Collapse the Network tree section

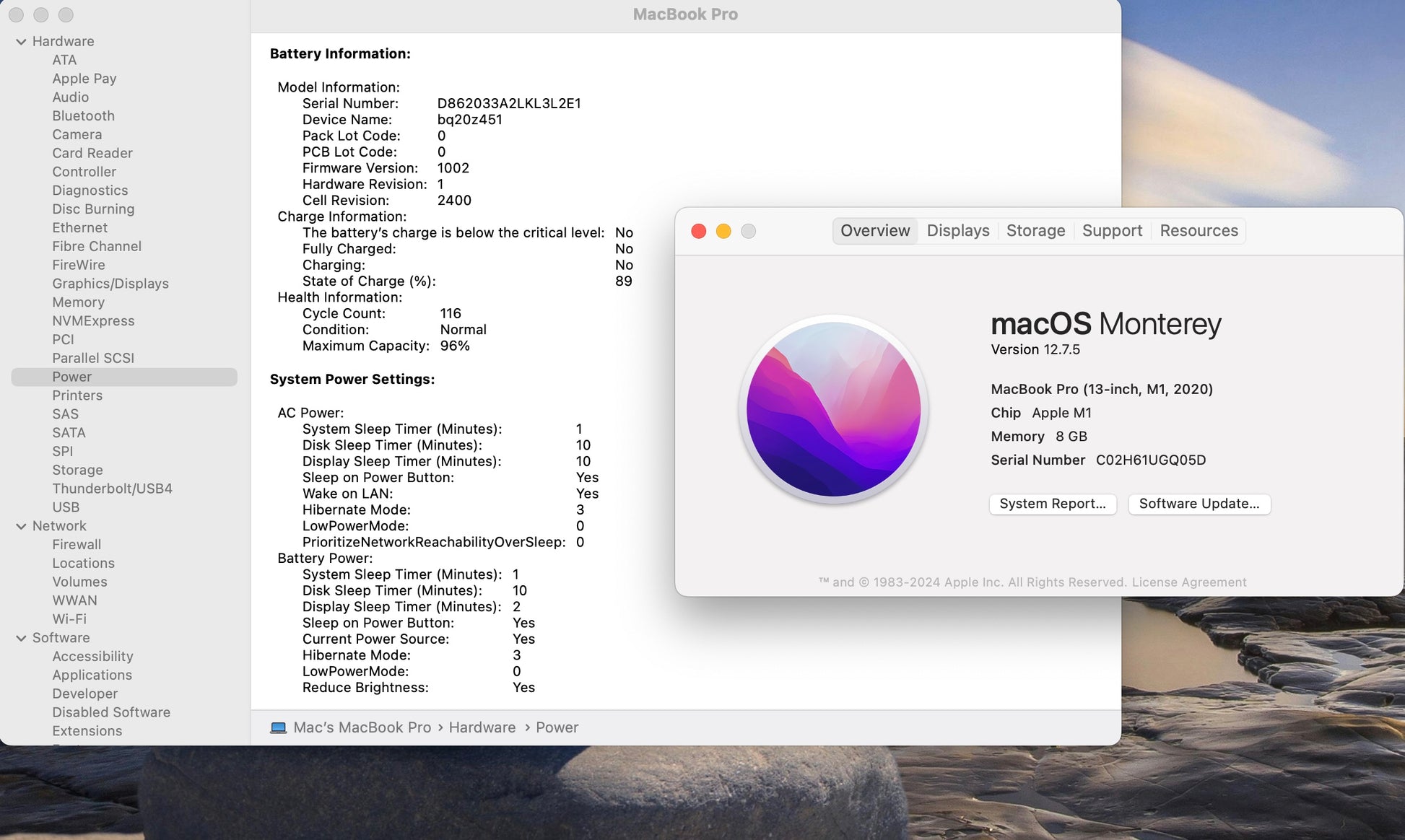[x=21, y=527]
